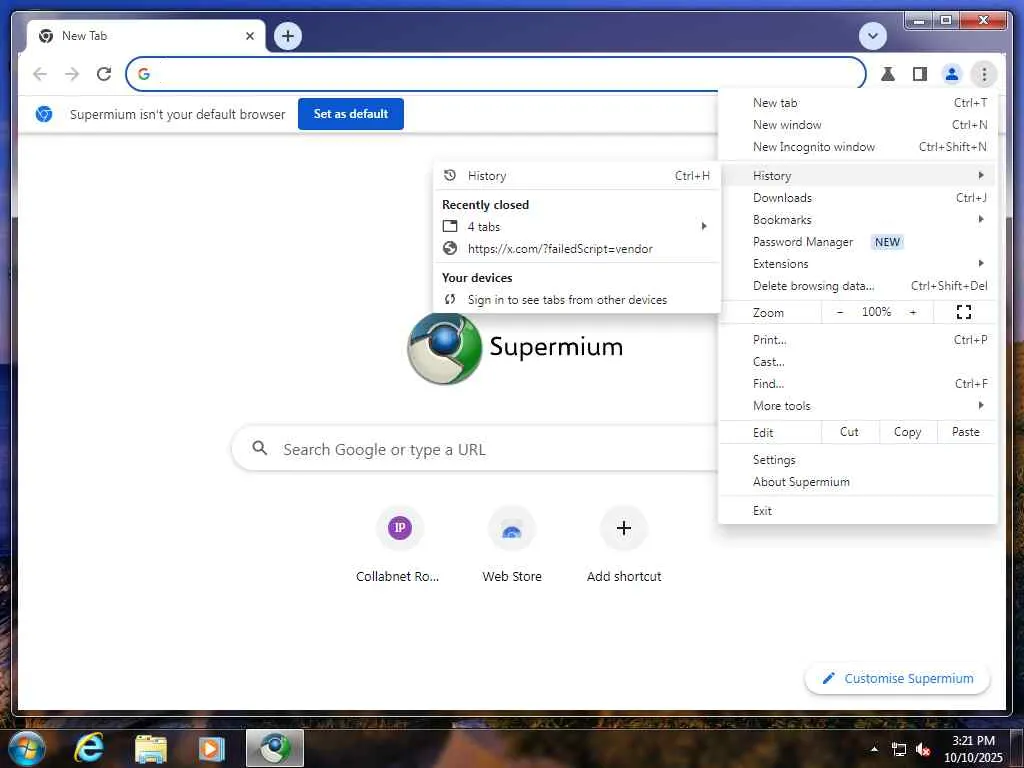Click the taskbar clock showing 3:21 PM
The width and height of the screenshot is (1024, 768).
[973, 748]
